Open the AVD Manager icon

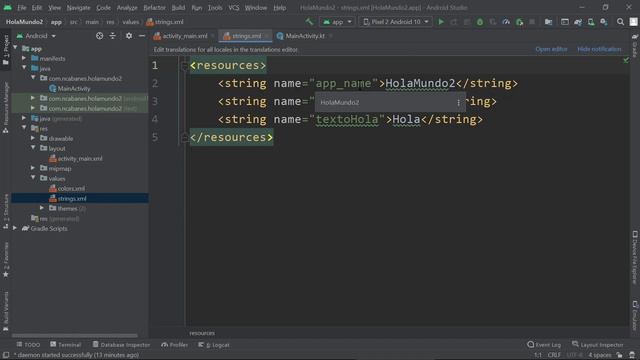[x=591, y=22]
